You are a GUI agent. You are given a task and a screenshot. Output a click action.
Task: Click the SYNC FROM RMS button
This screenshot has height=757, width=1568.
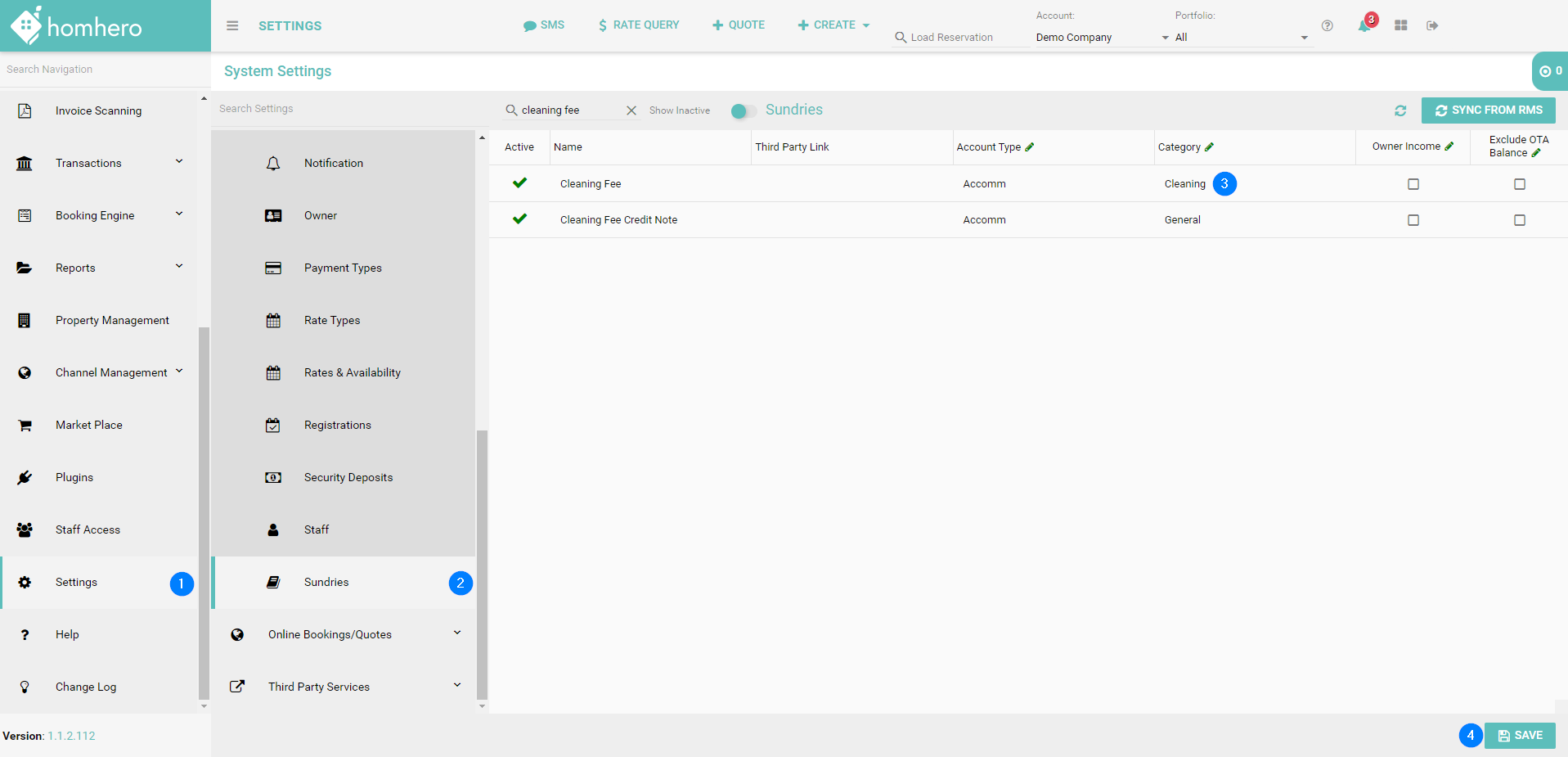coord(1488,110)
